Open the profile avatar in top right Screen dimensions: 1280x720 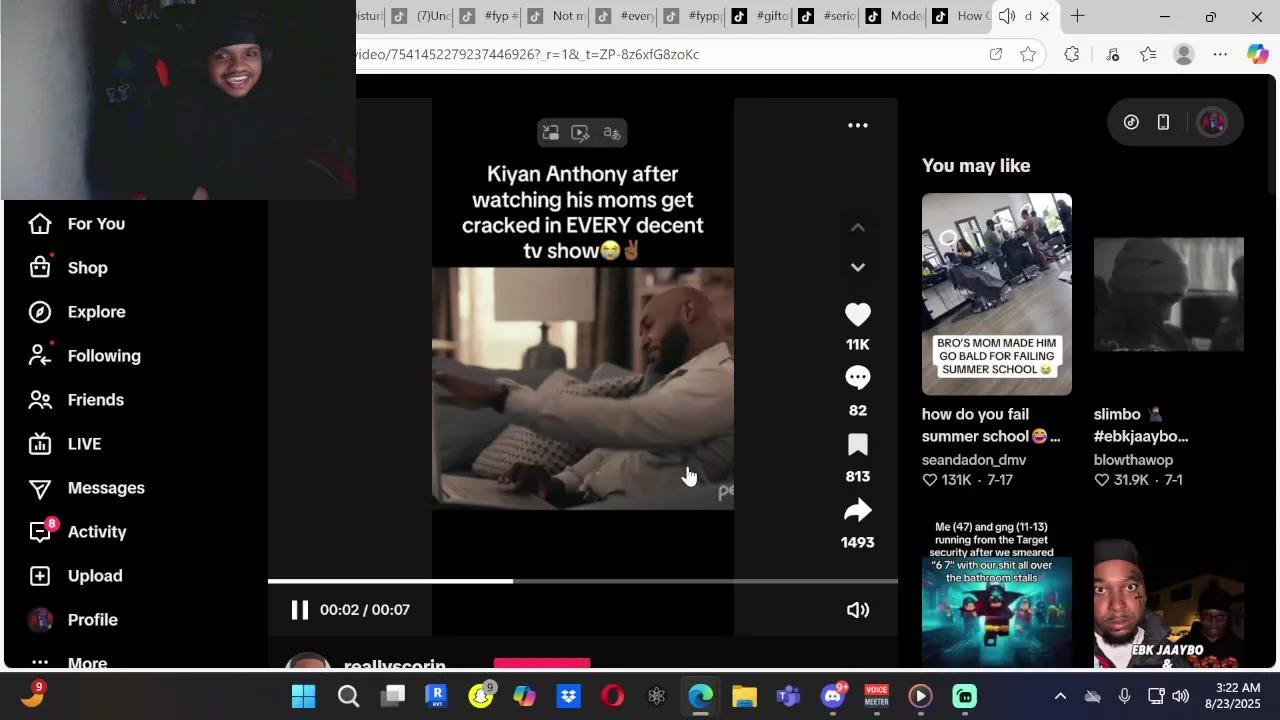click(x=1212, y=122)
